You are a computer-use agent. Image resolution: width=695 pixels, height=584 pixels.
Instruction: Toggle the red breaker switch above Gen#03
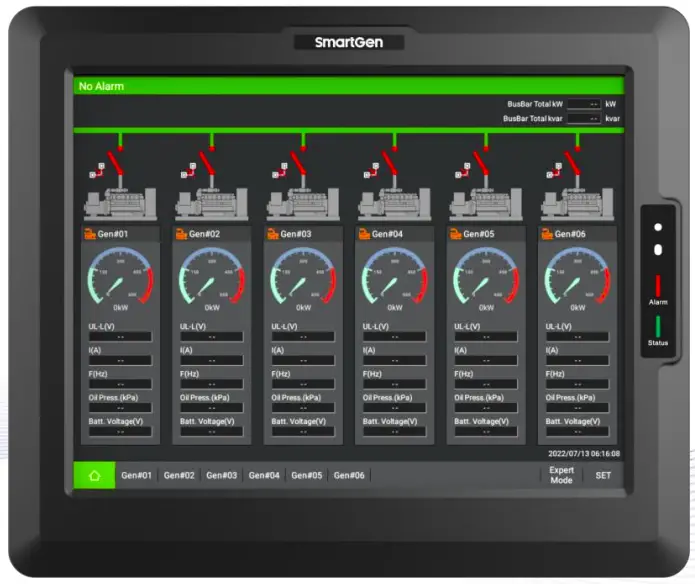point(298,163)
